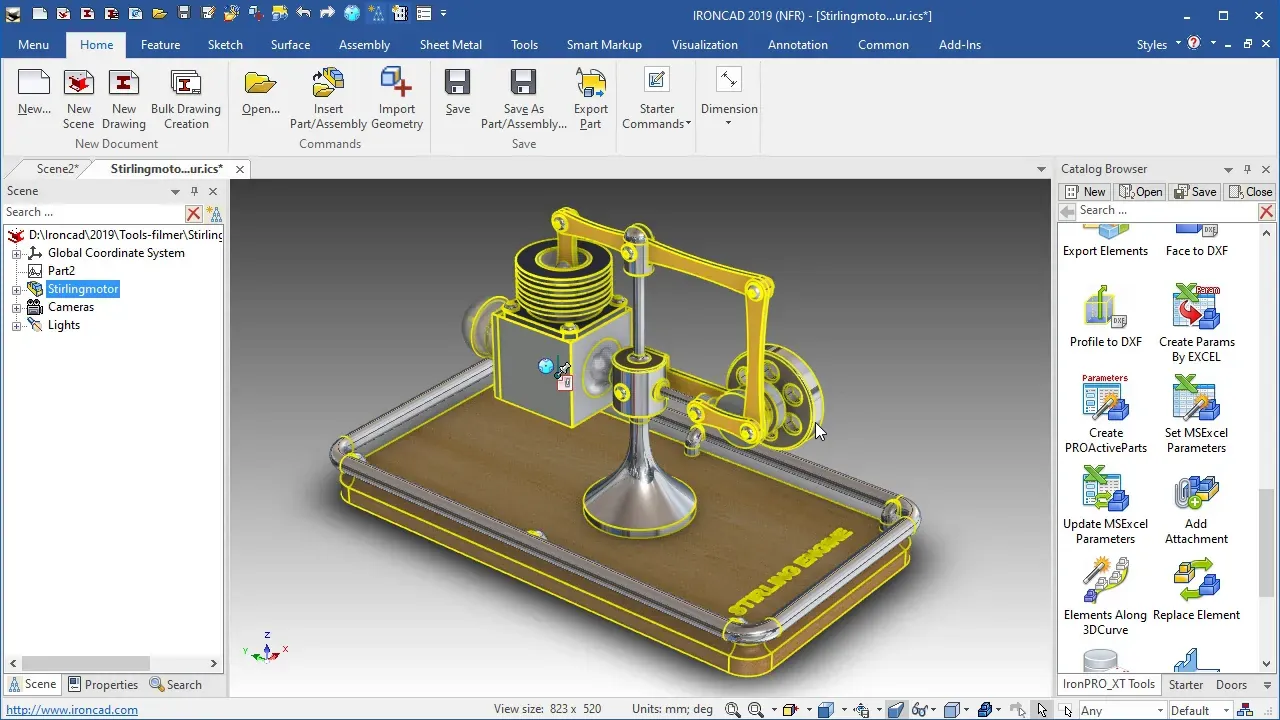Clear the Scene search with red X
The image size is (1280, 720).
click(194, 213)
